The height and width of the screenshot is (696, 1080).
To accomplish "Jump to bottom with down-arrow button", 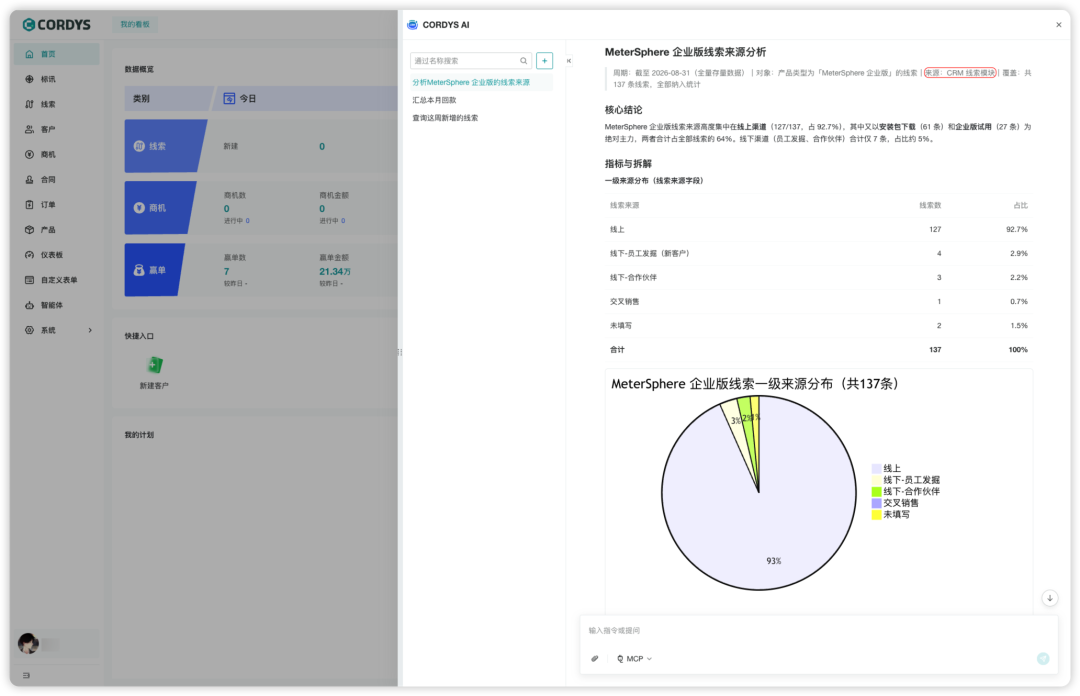I will click(x=1050, y=598).
